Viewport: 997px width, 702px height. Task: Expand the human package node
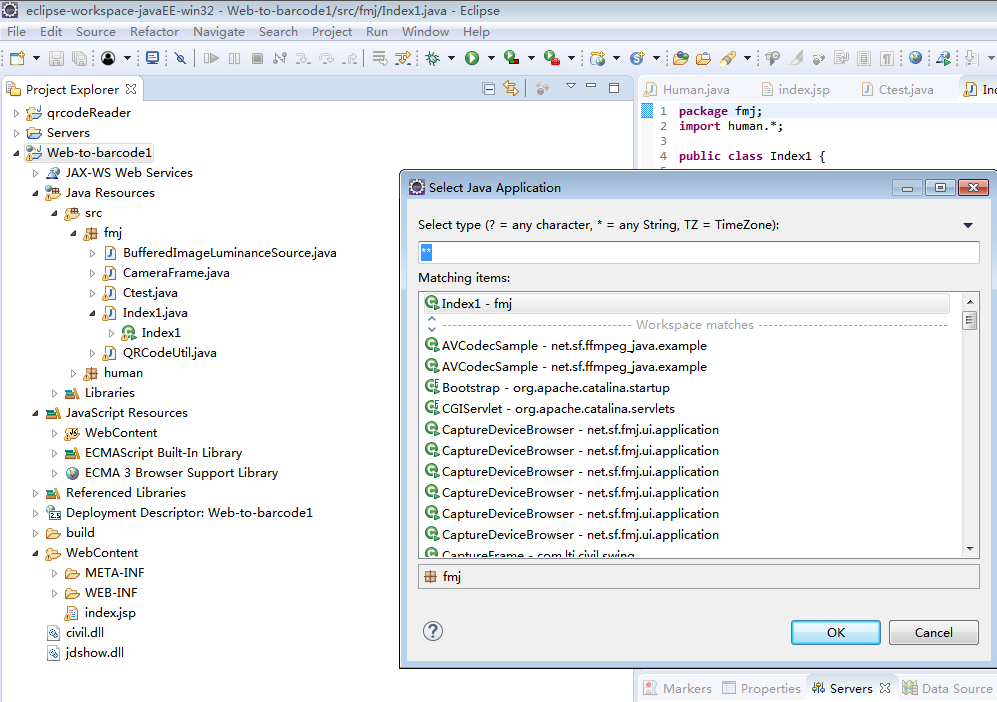[74, 373]
